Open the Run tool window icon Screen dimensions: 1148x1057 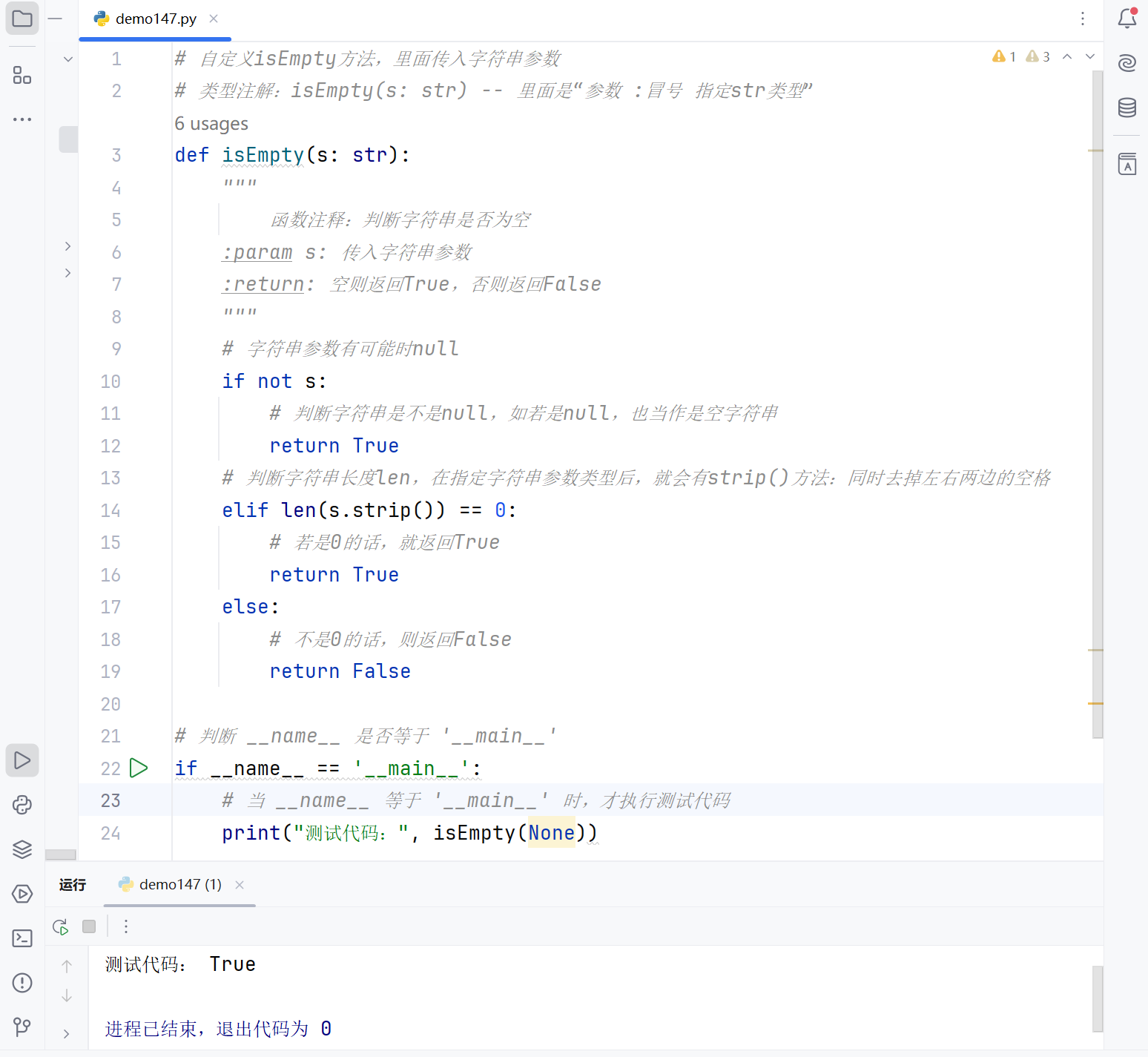(22, 760)
